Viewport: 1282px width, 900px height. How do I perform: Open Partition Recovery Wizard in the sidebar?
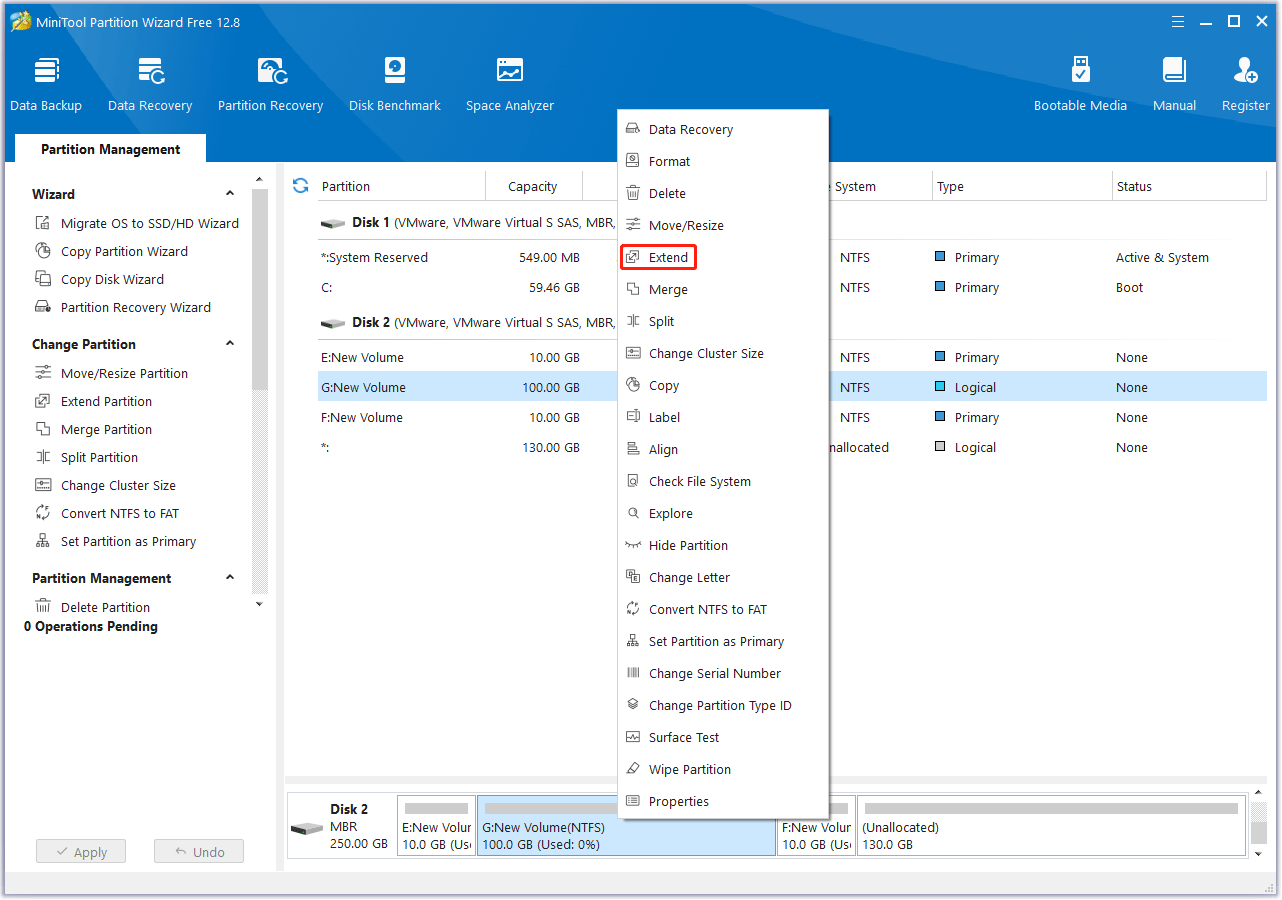click(x=123, y=307)
